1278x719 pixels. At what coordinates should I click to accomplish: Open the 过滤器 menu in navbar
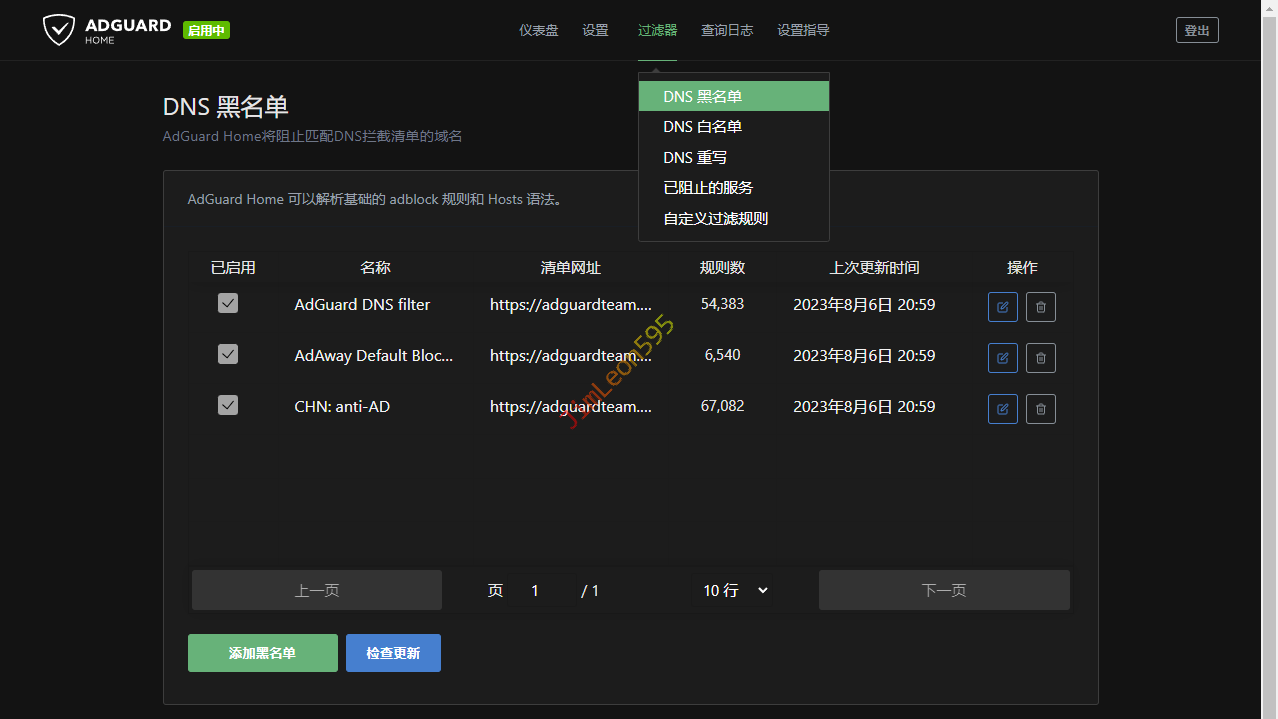(657, 30)
